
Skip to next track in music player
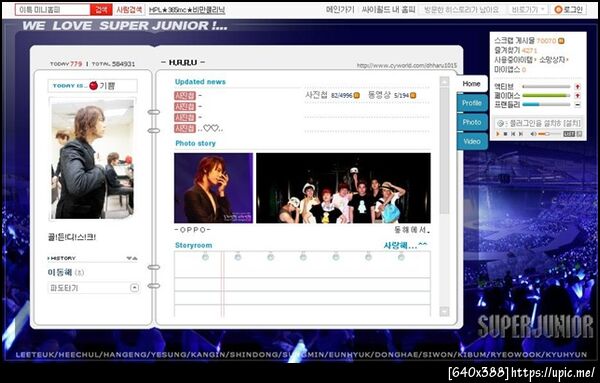pos(520,134)
